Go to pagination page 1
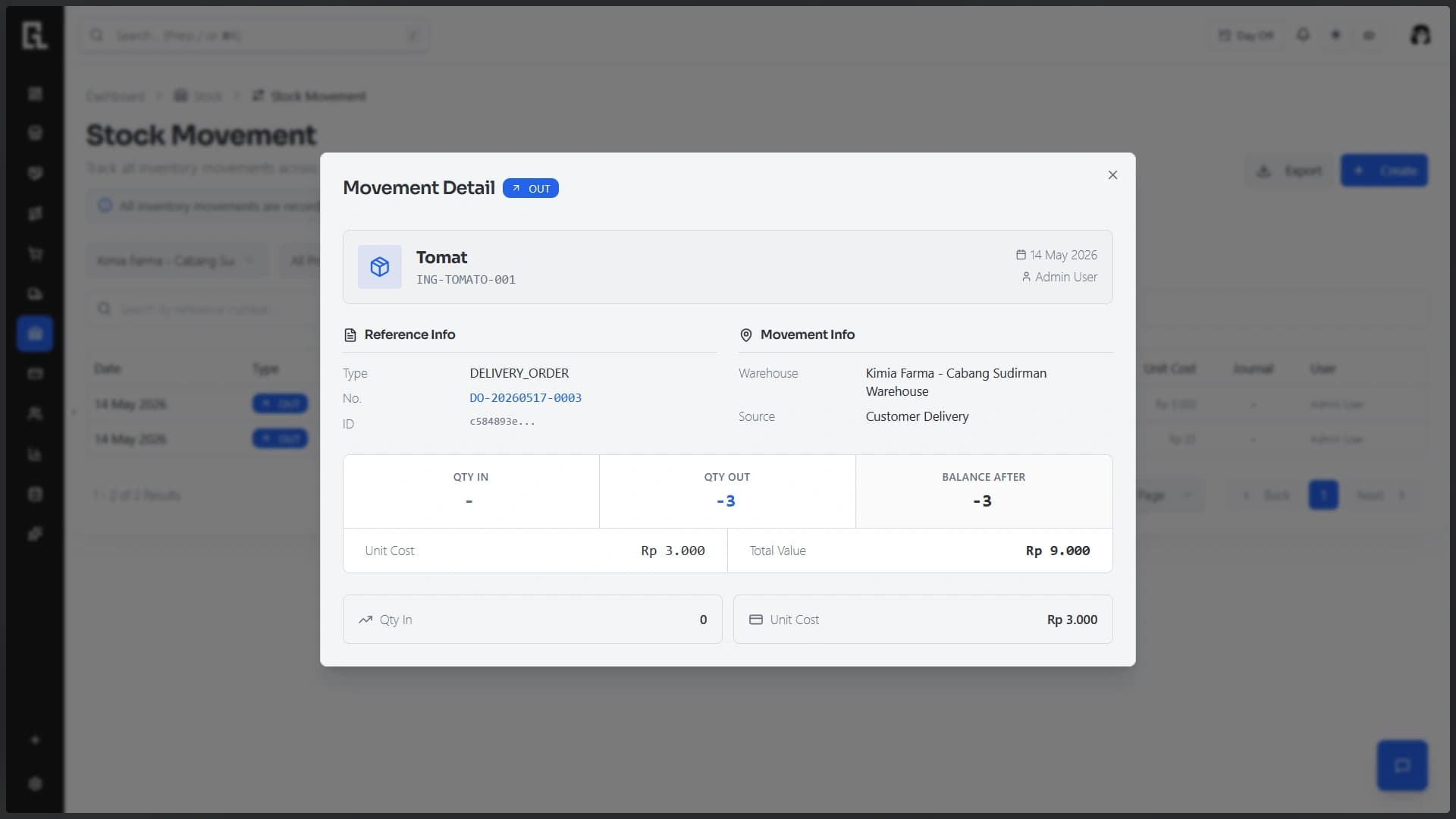Image resolution: width=1456 pixels, height=819 pixels. [x=1323, y=495]
